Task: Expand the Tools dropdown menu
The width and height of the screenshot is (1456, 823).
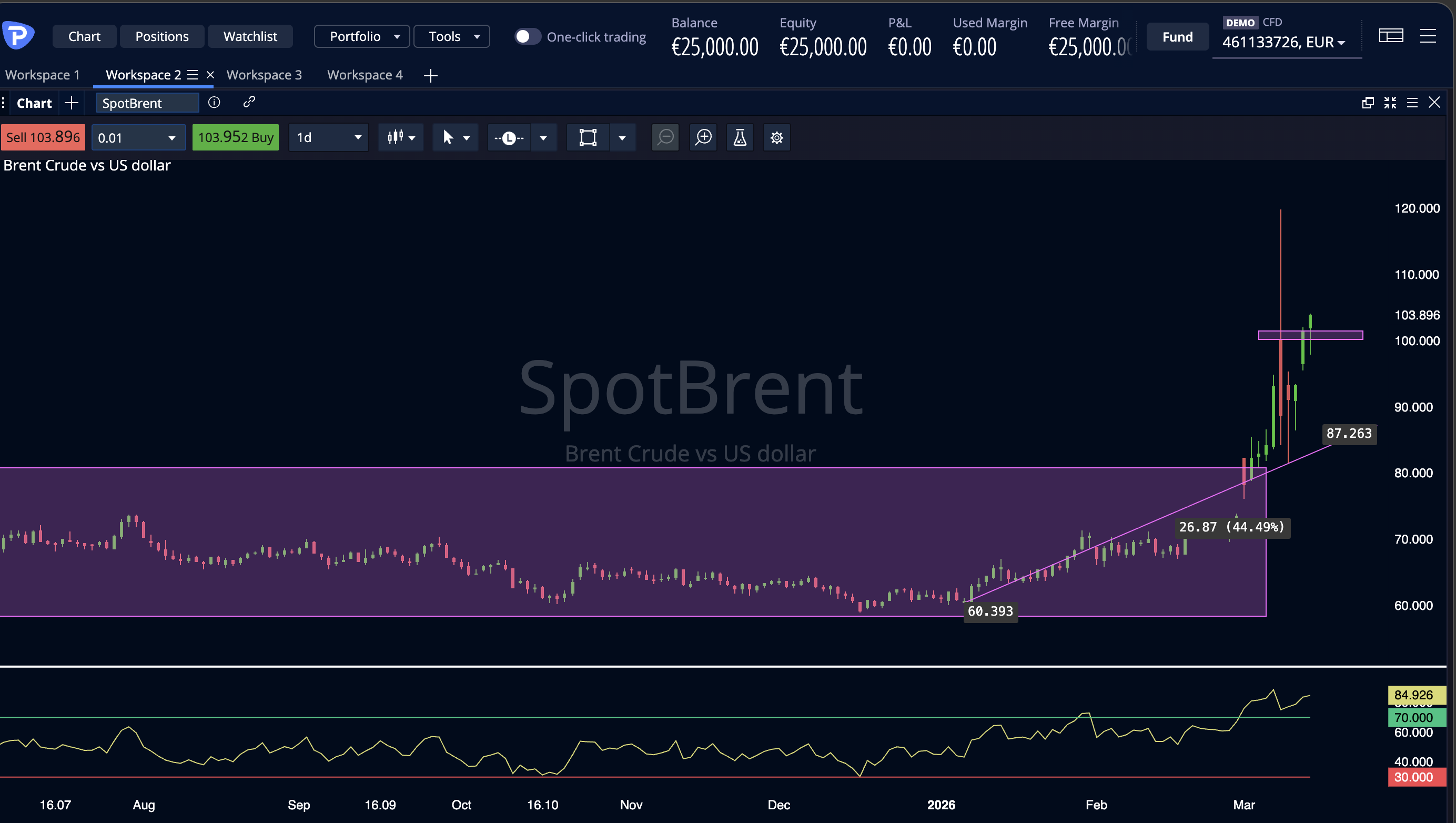Action: [451, 36]
